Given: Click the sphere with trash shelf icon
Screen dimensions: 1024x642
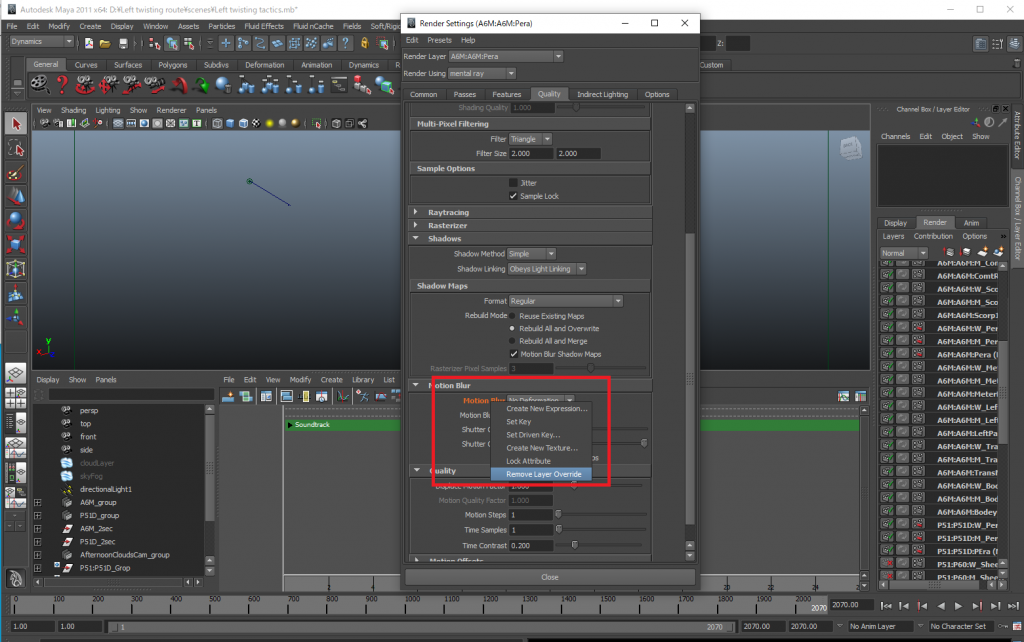Looking at the screenshot, I should point(224,85).
